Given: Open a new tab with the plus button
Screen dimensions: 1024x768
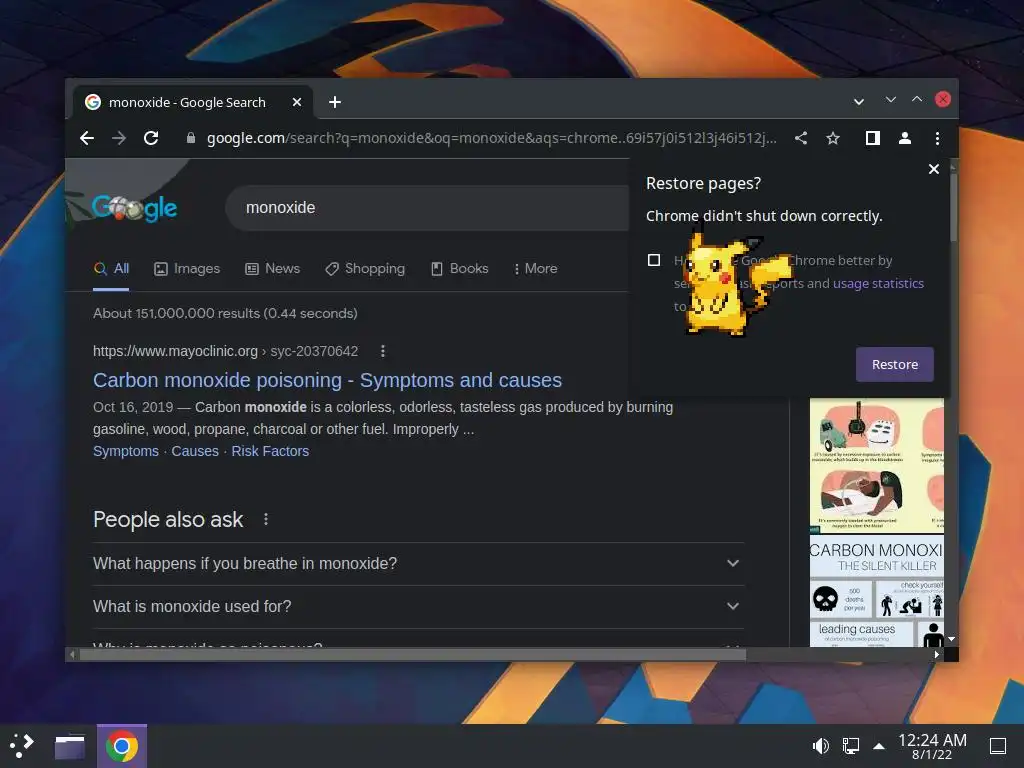Looking at the screenshot, I should coord(335,102).
